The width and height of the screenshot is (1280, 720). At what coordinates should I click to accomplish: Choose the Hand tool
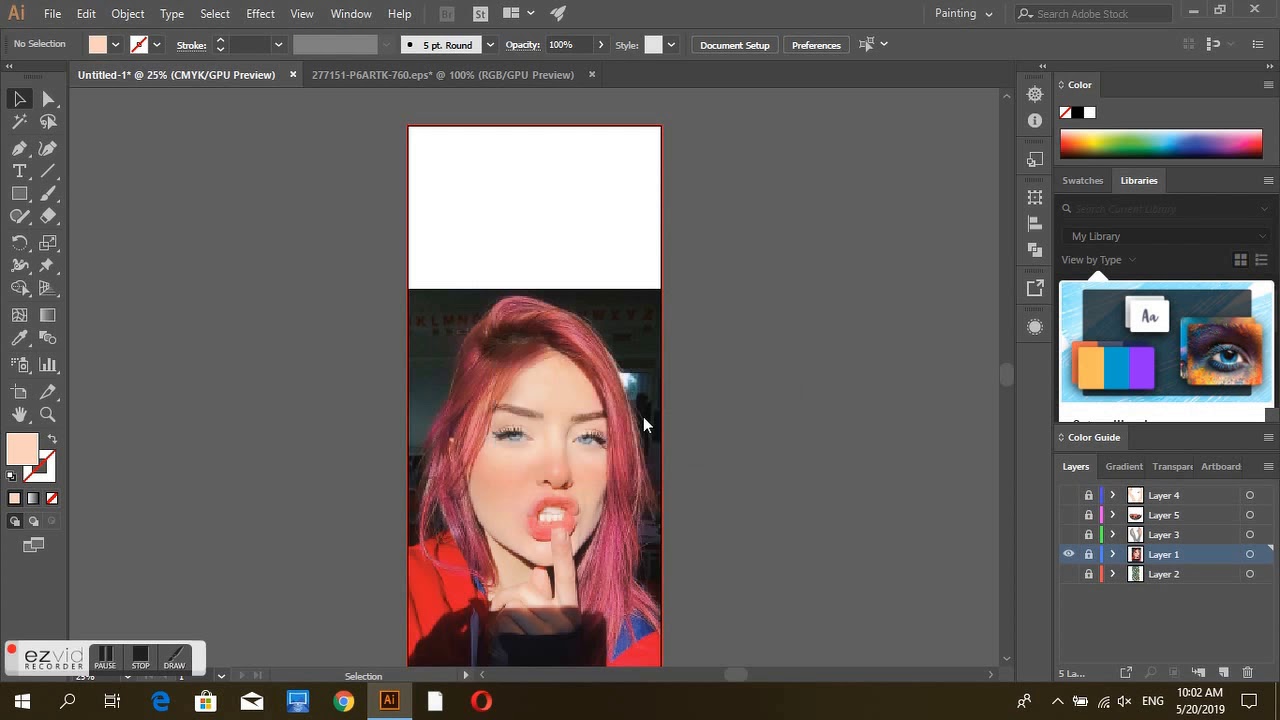pos(19,415)
